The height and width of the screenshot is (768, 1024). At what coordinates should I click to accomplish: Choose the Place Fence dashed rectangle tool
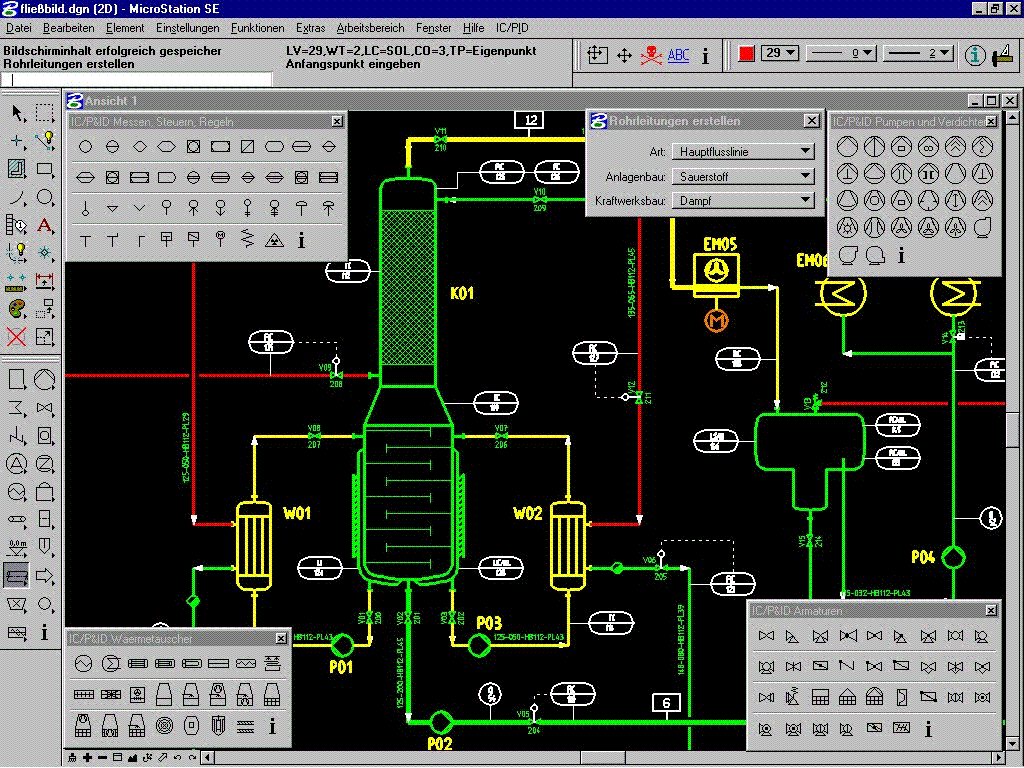click(44, 113)
